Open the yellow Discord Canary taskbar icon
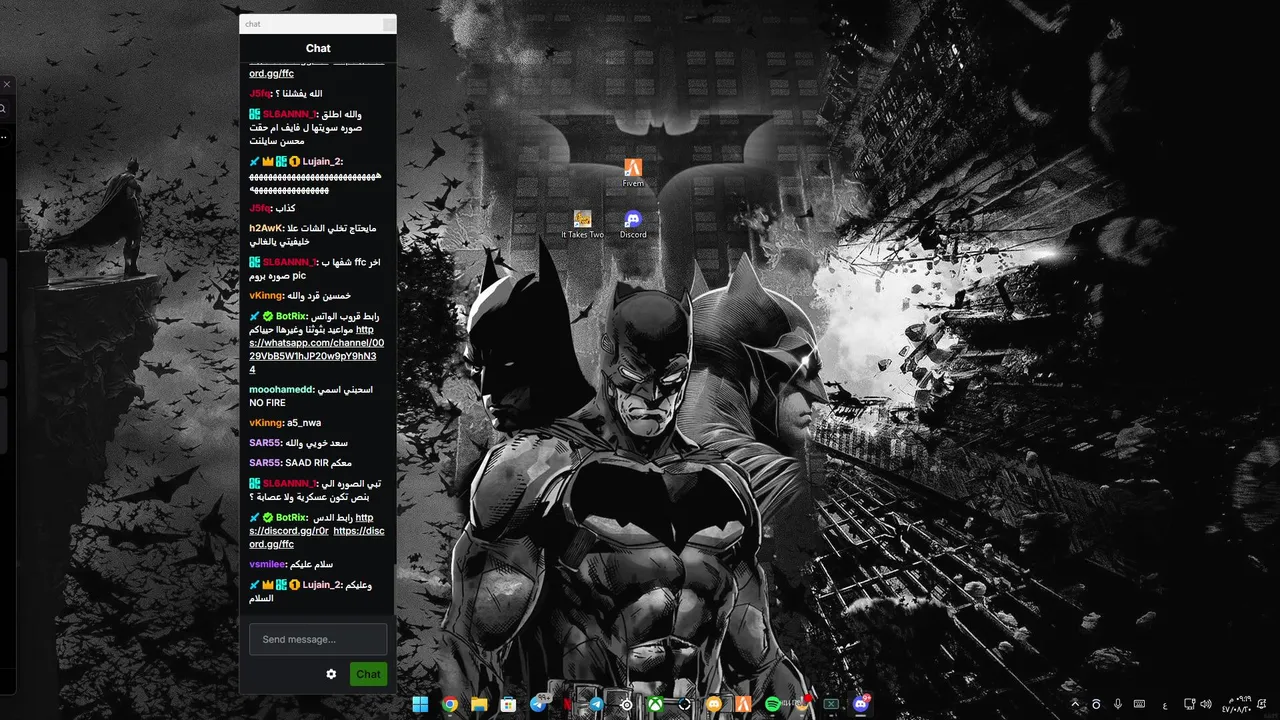This screenshot has height=720, width=1280. pyautogui.click(x=714, y=704)
